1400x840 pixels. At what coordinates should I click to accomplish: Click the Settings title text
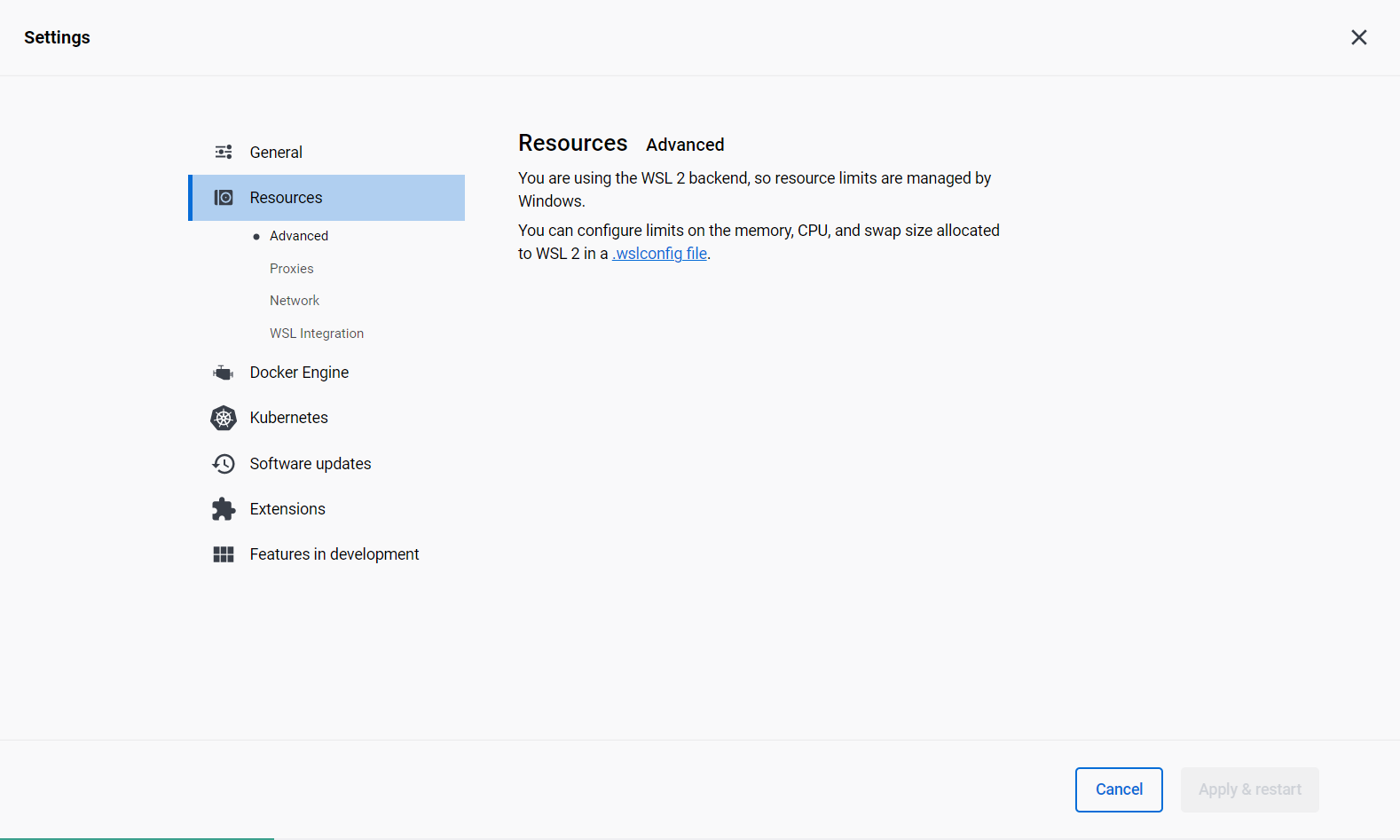(57, 37)
